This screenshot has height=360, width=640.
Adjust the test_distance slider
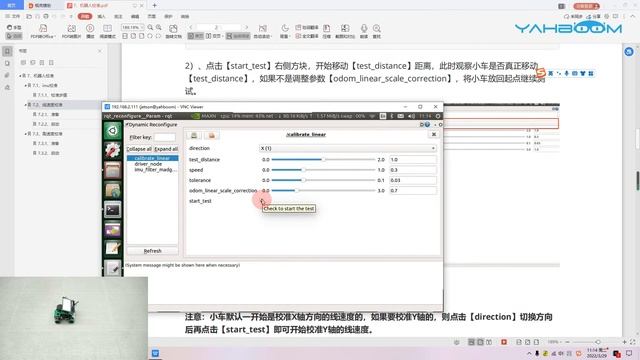coord(323,160)
